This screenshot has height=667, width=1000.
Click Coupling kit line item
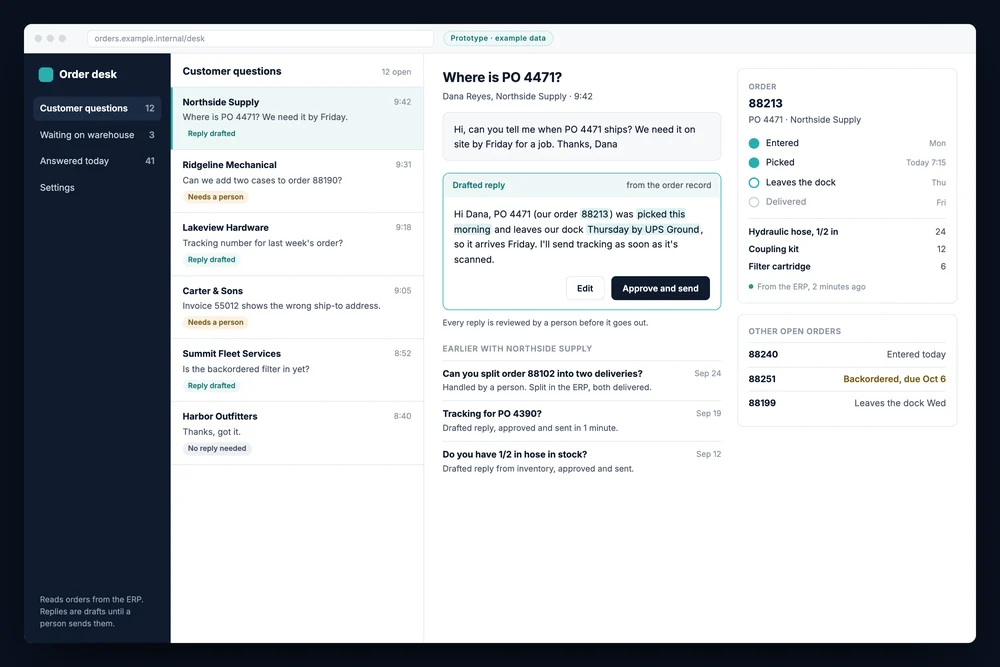tap(847, 249)
